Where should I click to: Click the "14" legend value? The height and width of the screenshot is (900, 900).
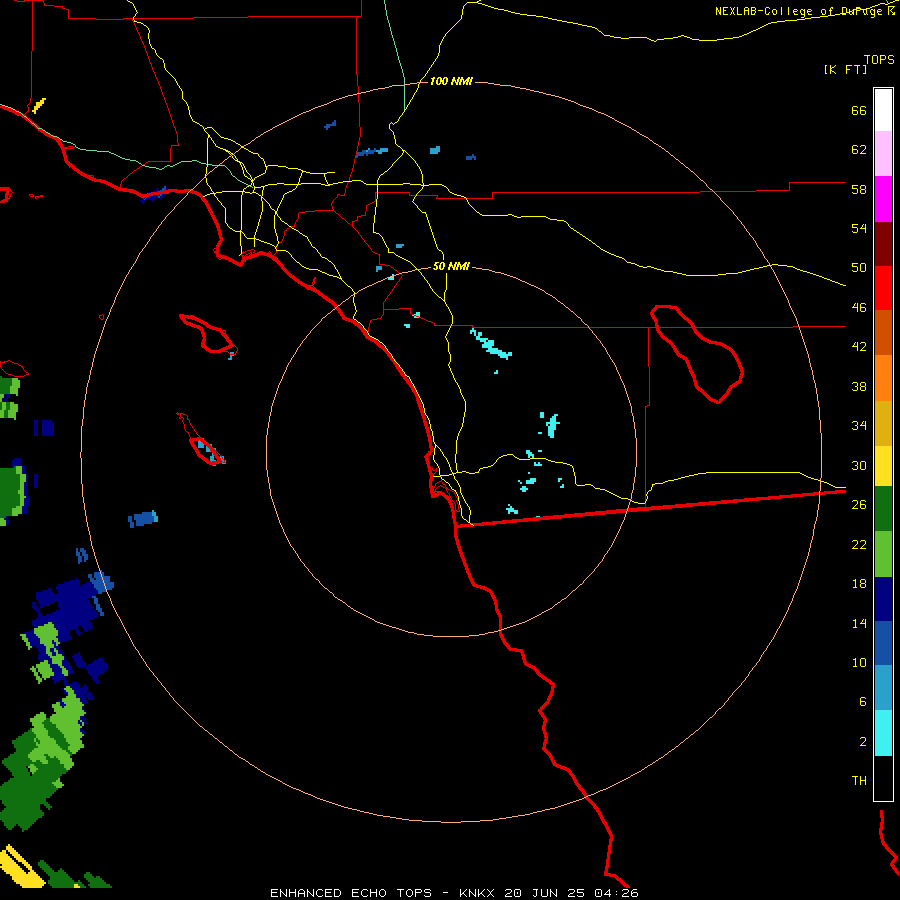click(859, 623)
